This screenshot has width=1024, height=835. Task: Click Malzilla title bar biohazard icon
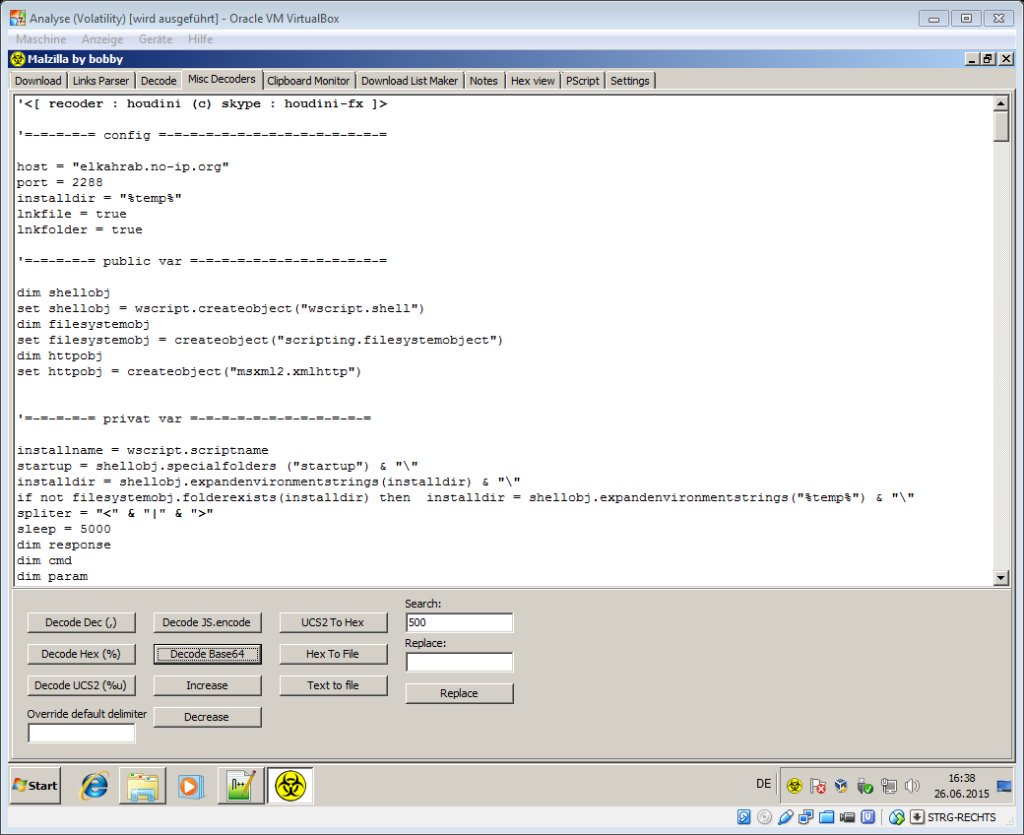click(18, 59)
